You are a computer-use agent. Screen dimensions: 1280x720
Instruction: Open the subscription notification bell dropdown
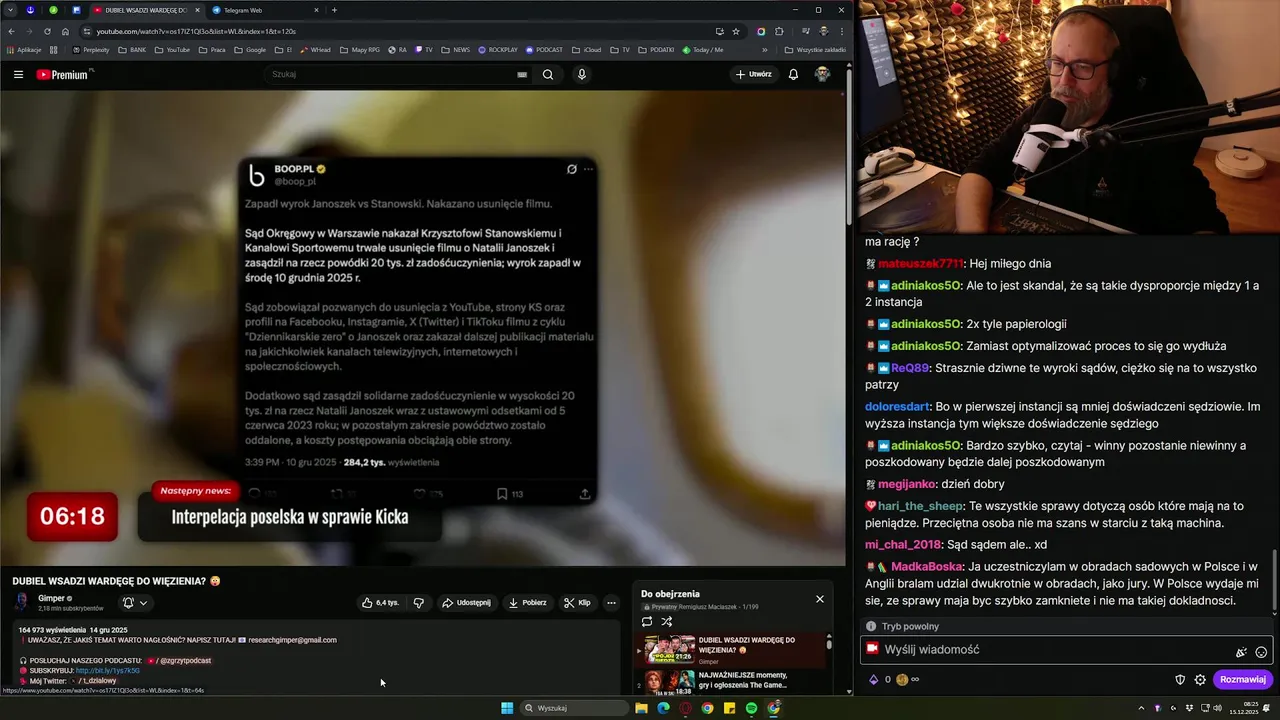(135, 603)
